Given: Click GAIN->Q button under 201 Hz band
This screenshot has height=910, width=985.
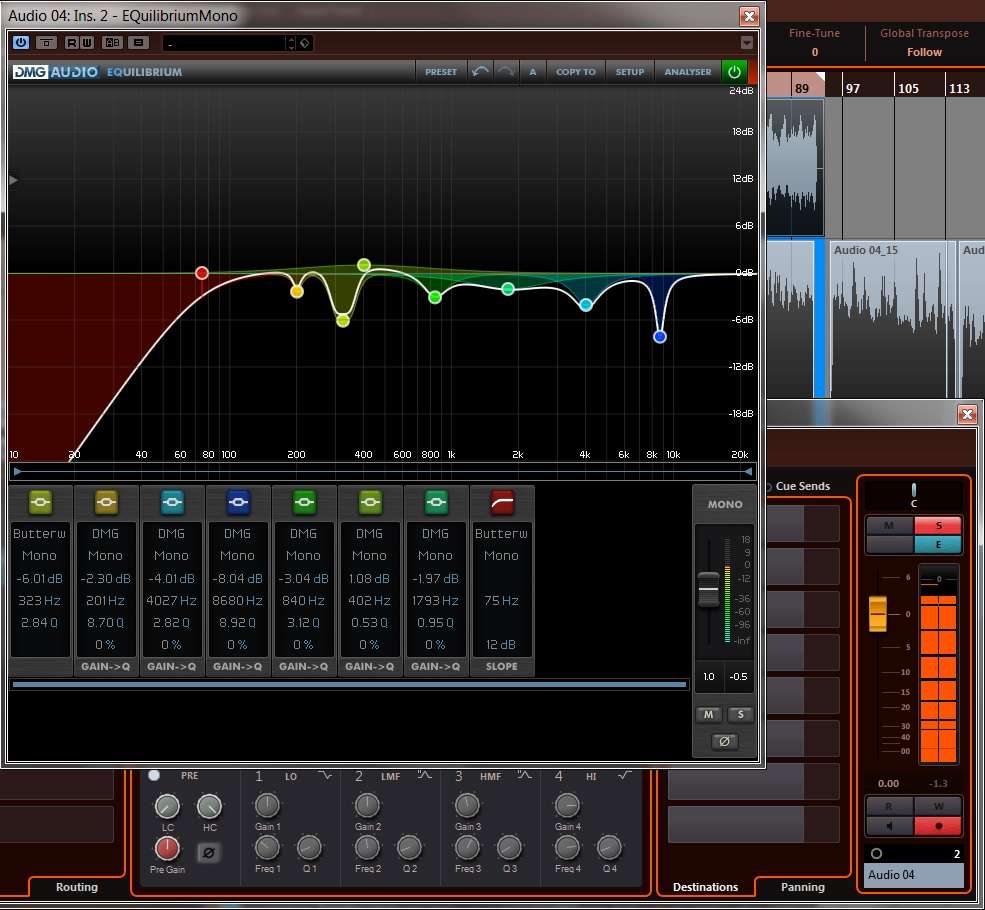Looking at the screenshot, I should coord(106,666).
